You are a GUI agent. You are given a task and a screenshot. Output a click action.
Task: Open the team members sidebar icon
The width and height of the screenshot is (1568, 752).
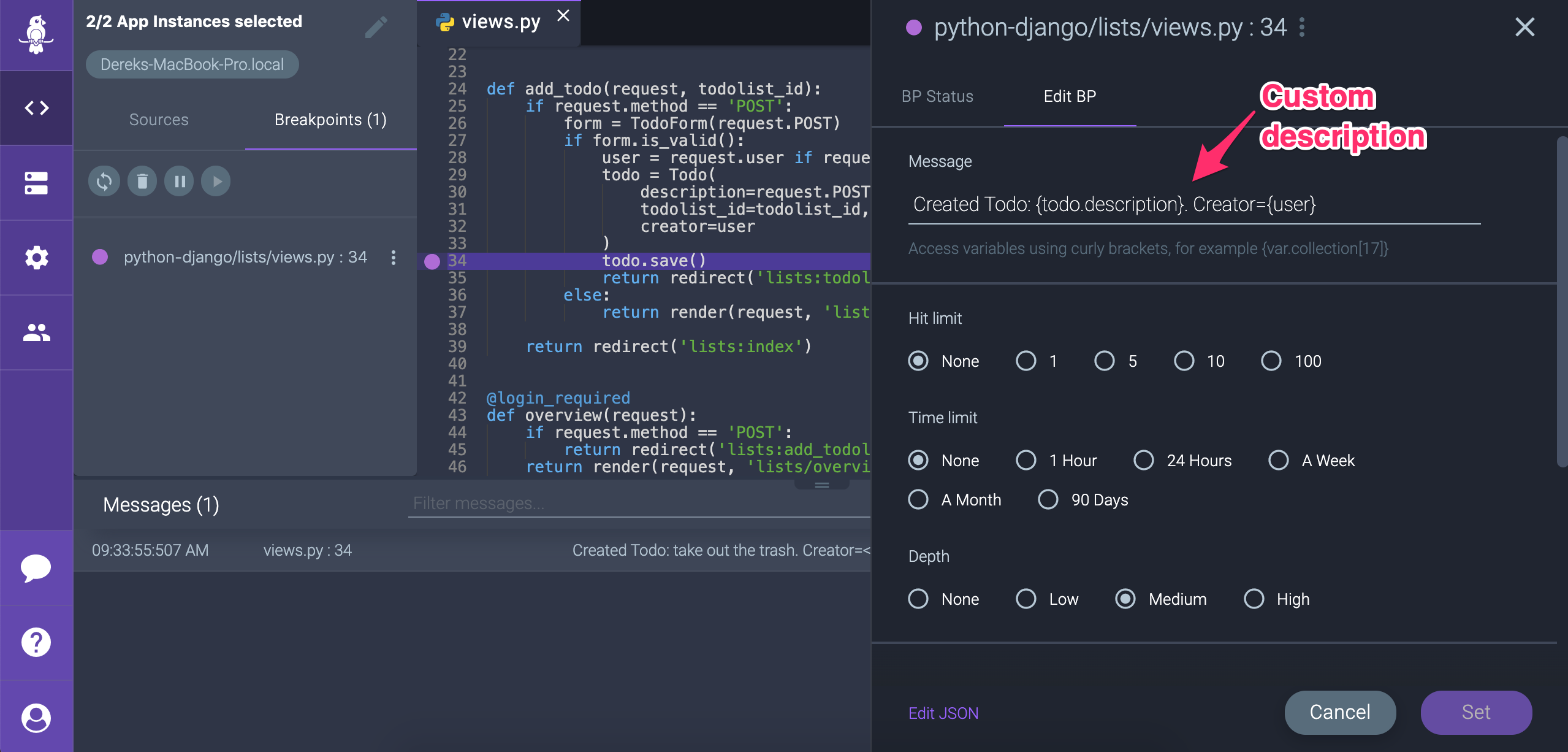36,332
